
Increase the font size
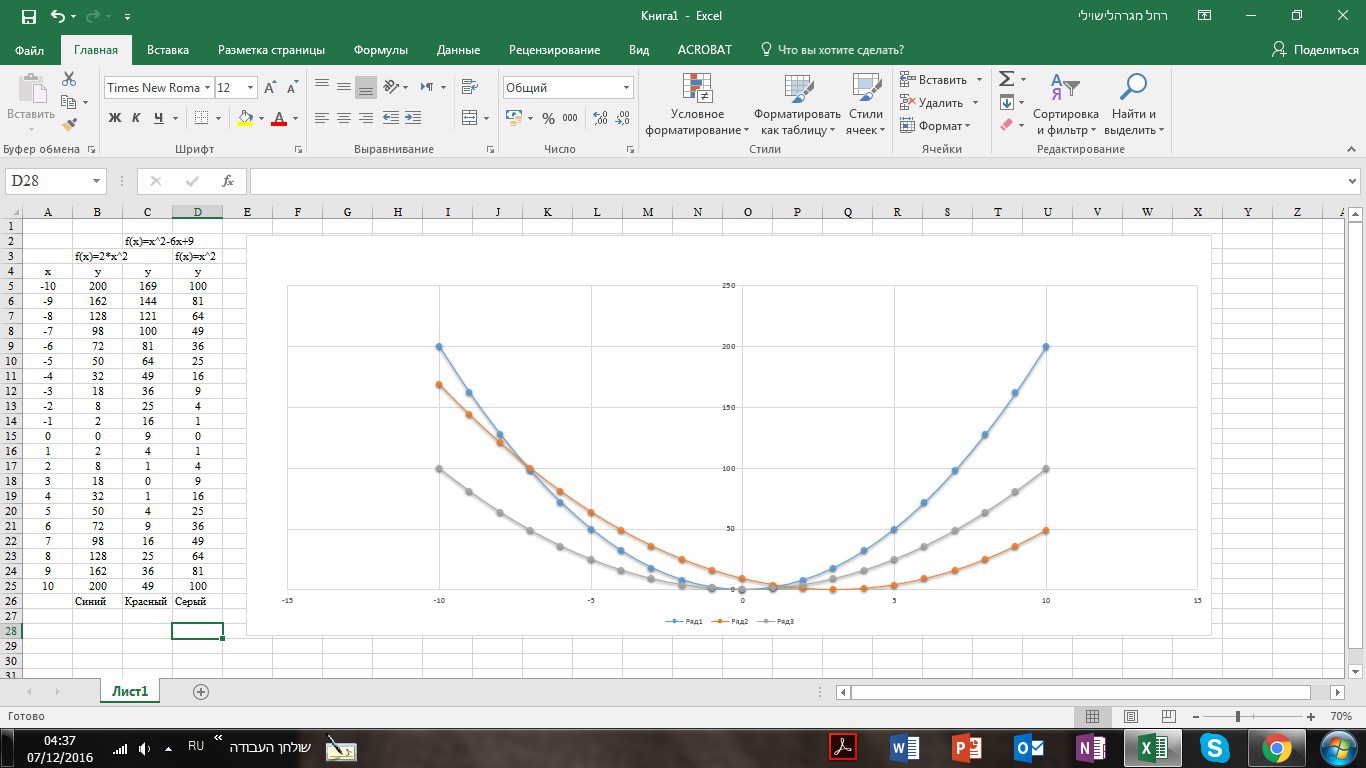(270, 88)
